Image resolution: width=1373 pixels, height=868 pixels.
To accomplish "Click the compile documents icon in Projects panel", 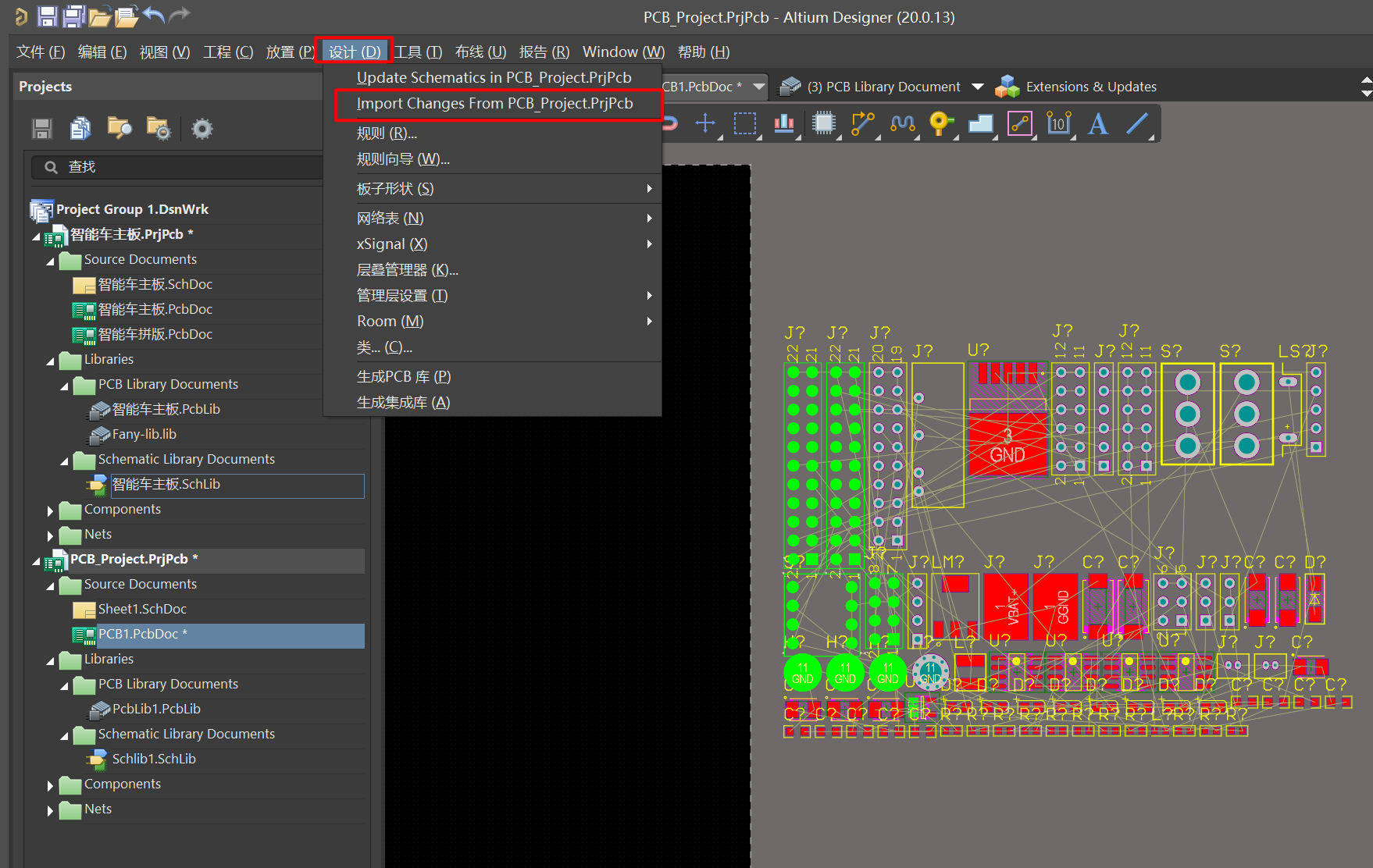I will point(80,128).
